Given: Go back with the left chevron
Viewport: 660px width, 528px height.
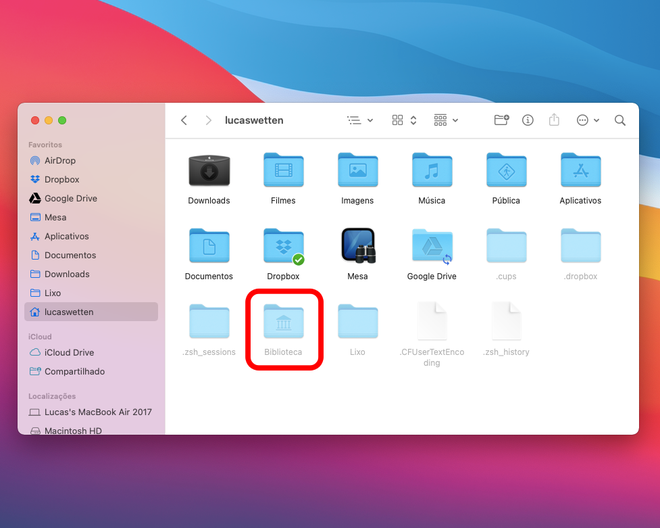Looking at the screenshot, I should [x=184, y=120].
